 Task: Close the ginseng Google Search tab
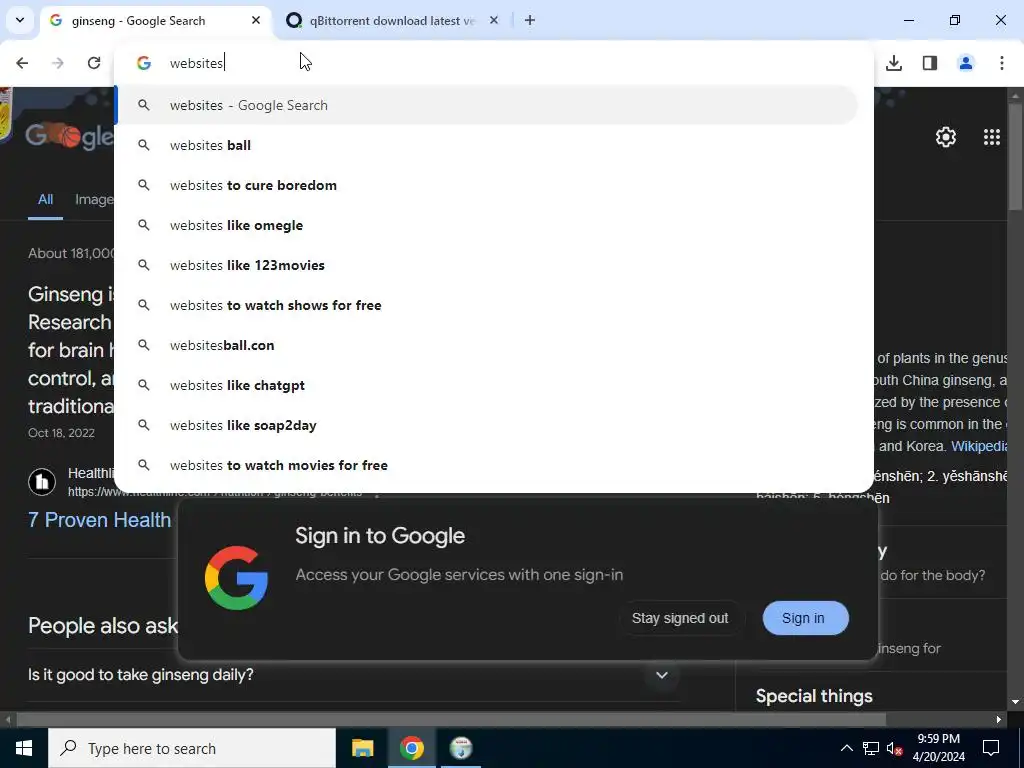(x=256, y=20)
